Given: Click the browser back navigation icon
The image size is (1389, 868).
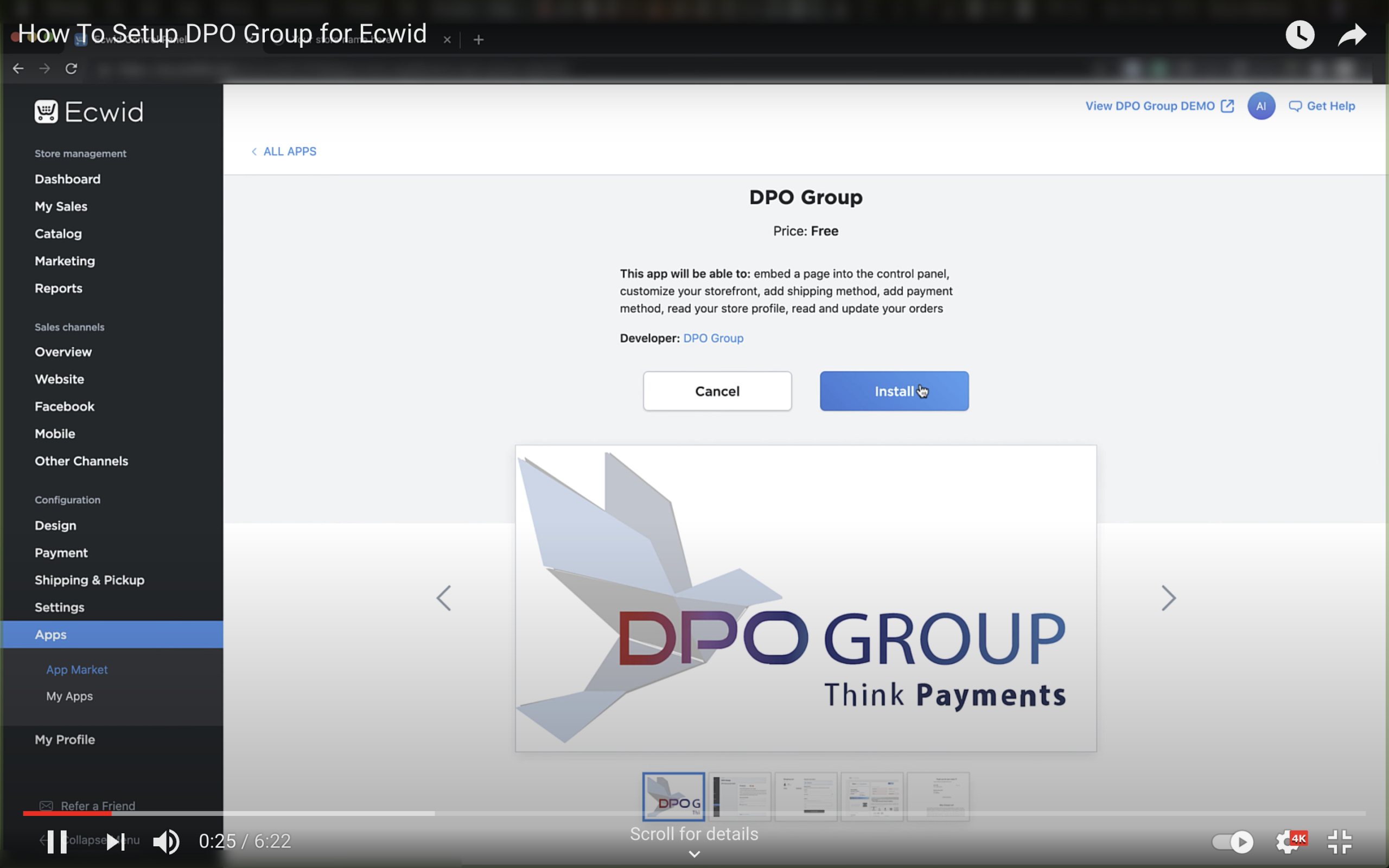Looking at the screenshot, I should [18, 67].
